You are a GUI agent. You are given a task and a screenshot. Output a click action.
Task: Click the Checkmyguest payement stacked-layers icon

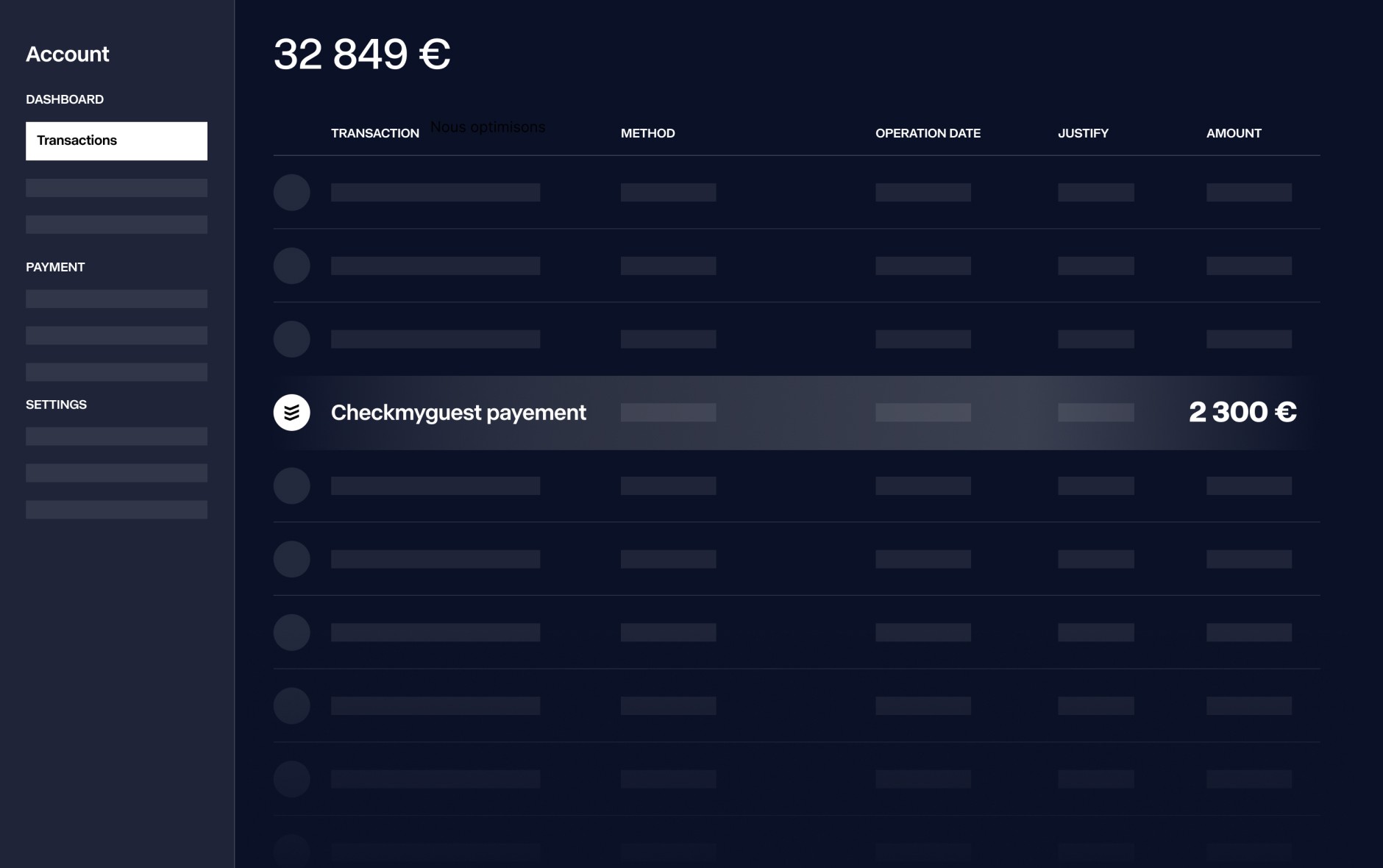[291, 413]
